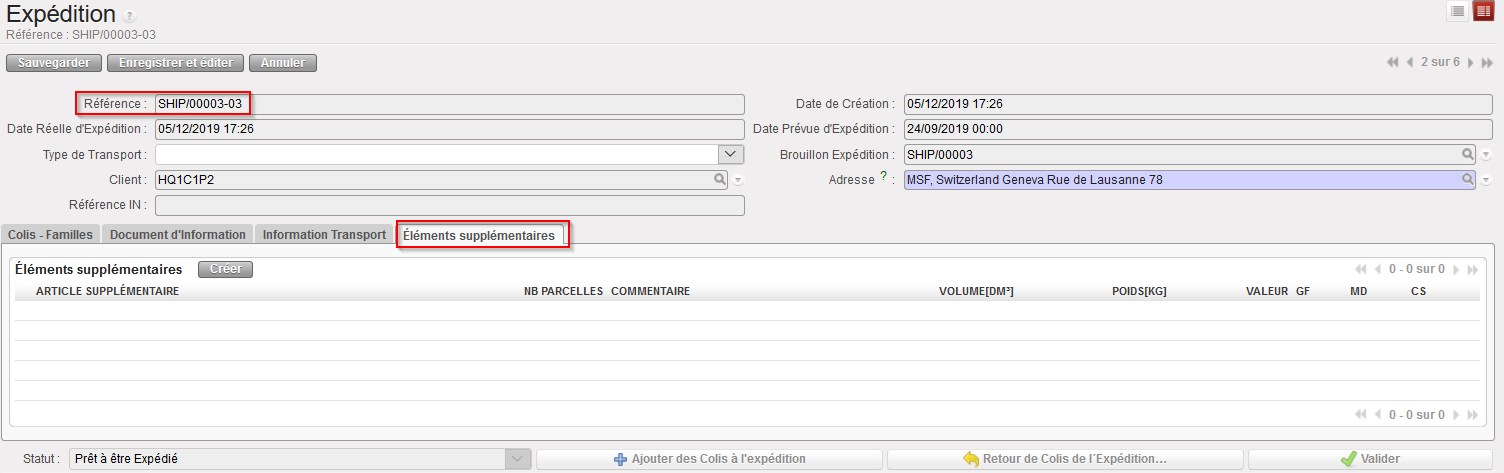Click Ajouter des Colis à l'expédition
This screenshot has width=1504, height=473.
click(x=709, y=459)
